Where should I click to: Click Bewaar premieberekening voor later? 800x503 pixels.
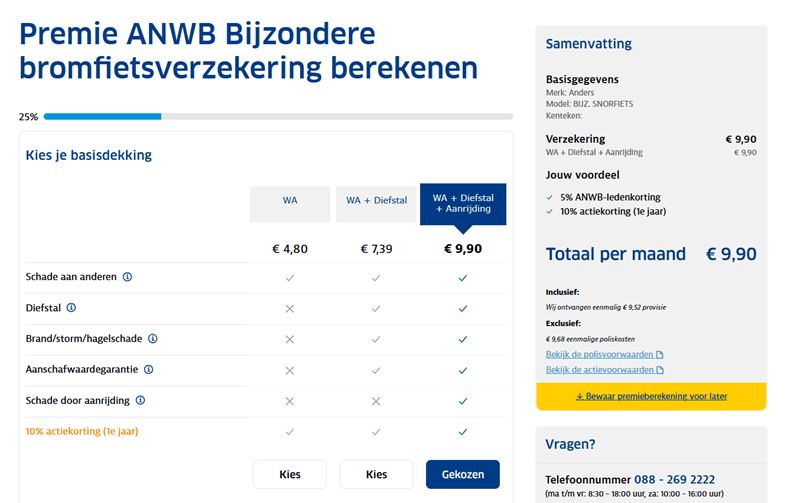(651, 396)
